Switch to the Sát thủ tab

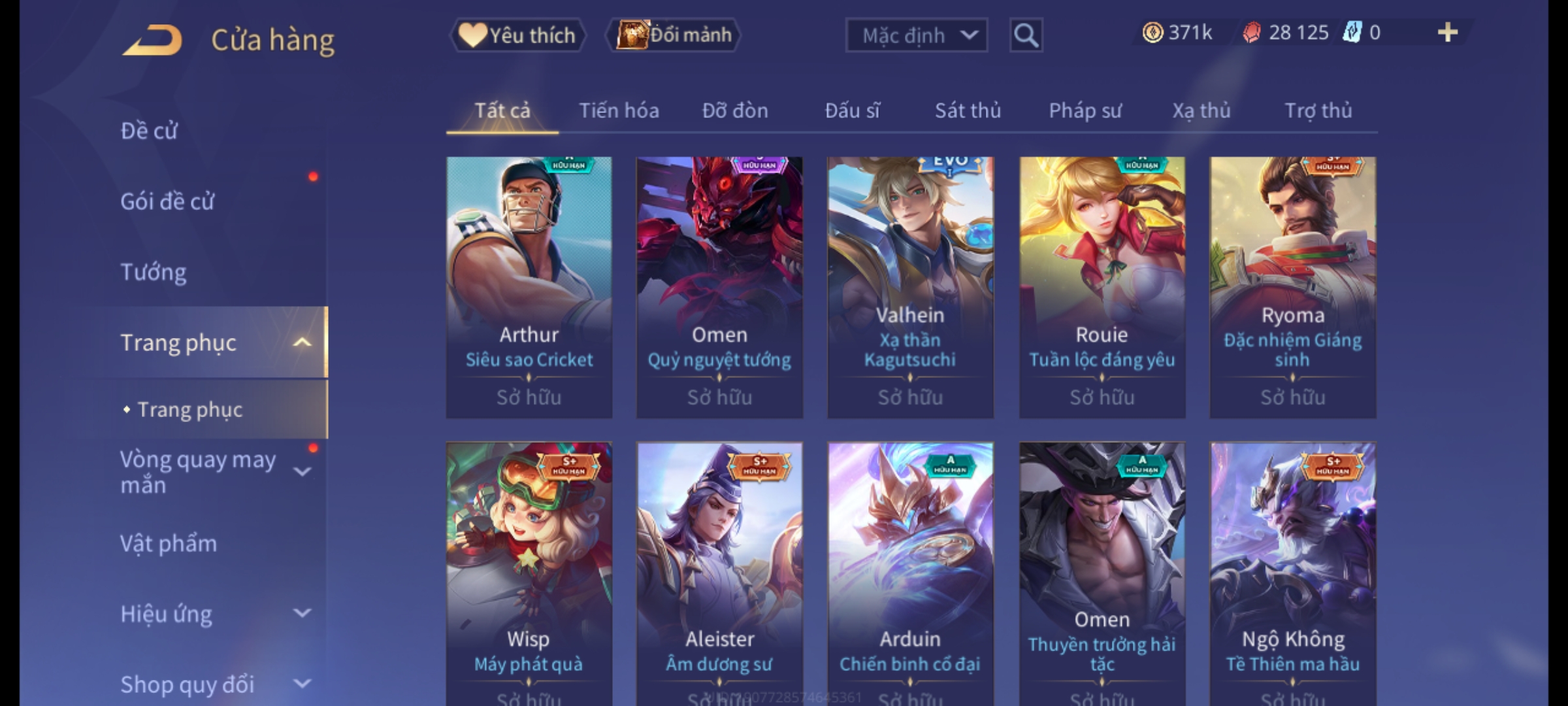pyautogui.click(x=968, y=110)
